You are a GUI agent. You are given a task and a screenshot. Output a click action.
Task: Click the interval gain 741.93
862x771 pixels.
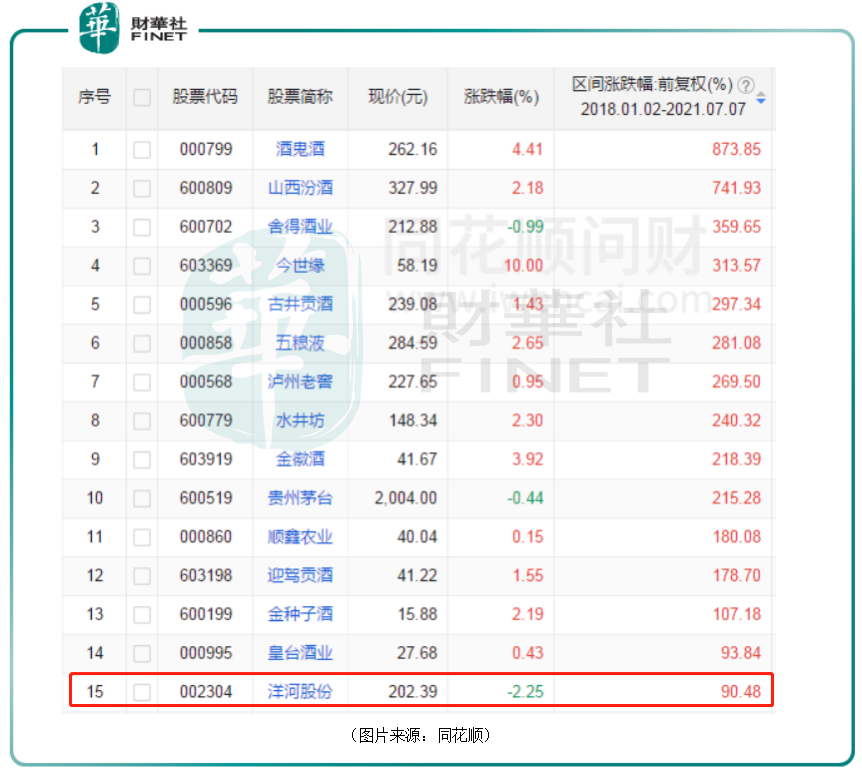pos(737,188)
